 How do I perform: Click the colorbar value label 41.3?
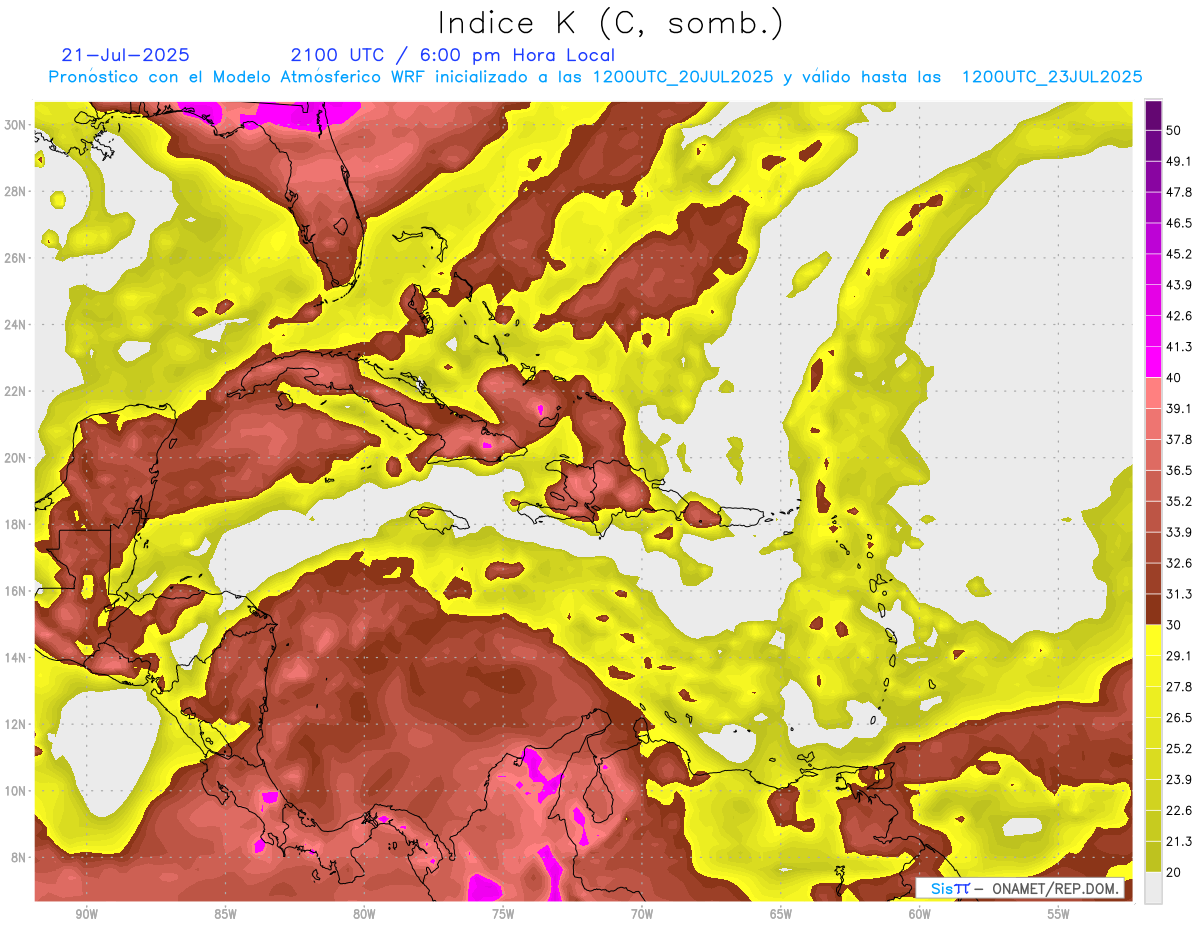[1179, 347]
